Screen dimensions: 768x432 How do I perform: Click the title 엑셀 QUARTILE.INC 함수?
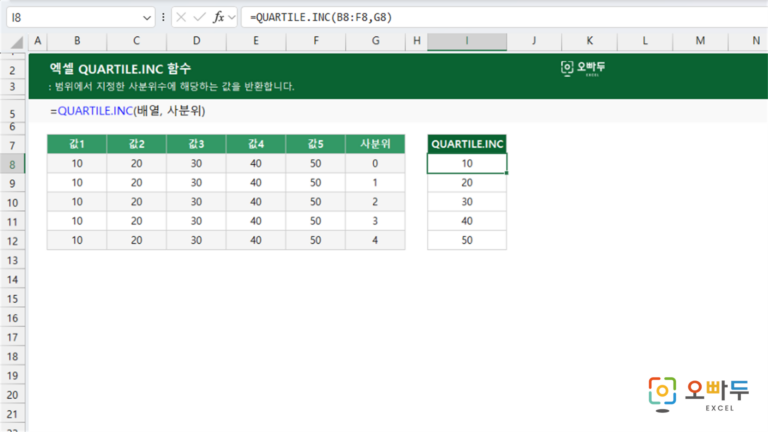click(x=120, y=69)
